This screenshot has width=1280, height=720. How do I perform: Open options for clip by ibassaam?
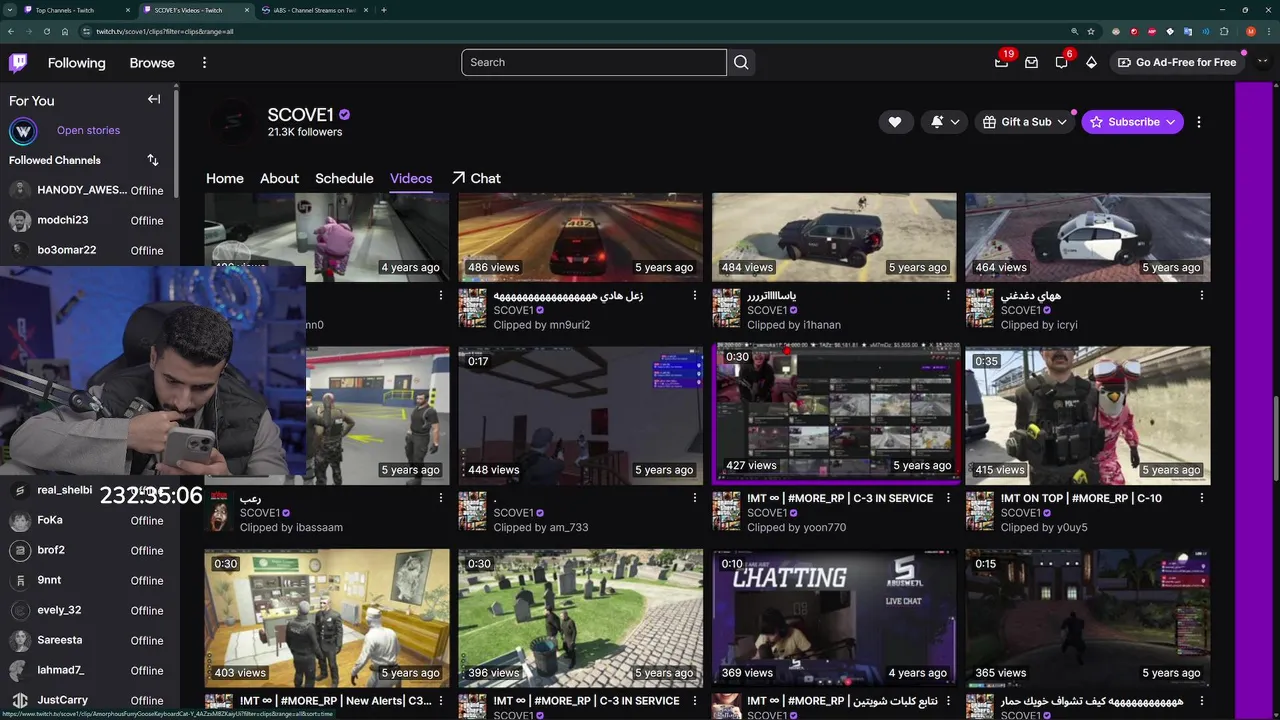pos(441,498)
